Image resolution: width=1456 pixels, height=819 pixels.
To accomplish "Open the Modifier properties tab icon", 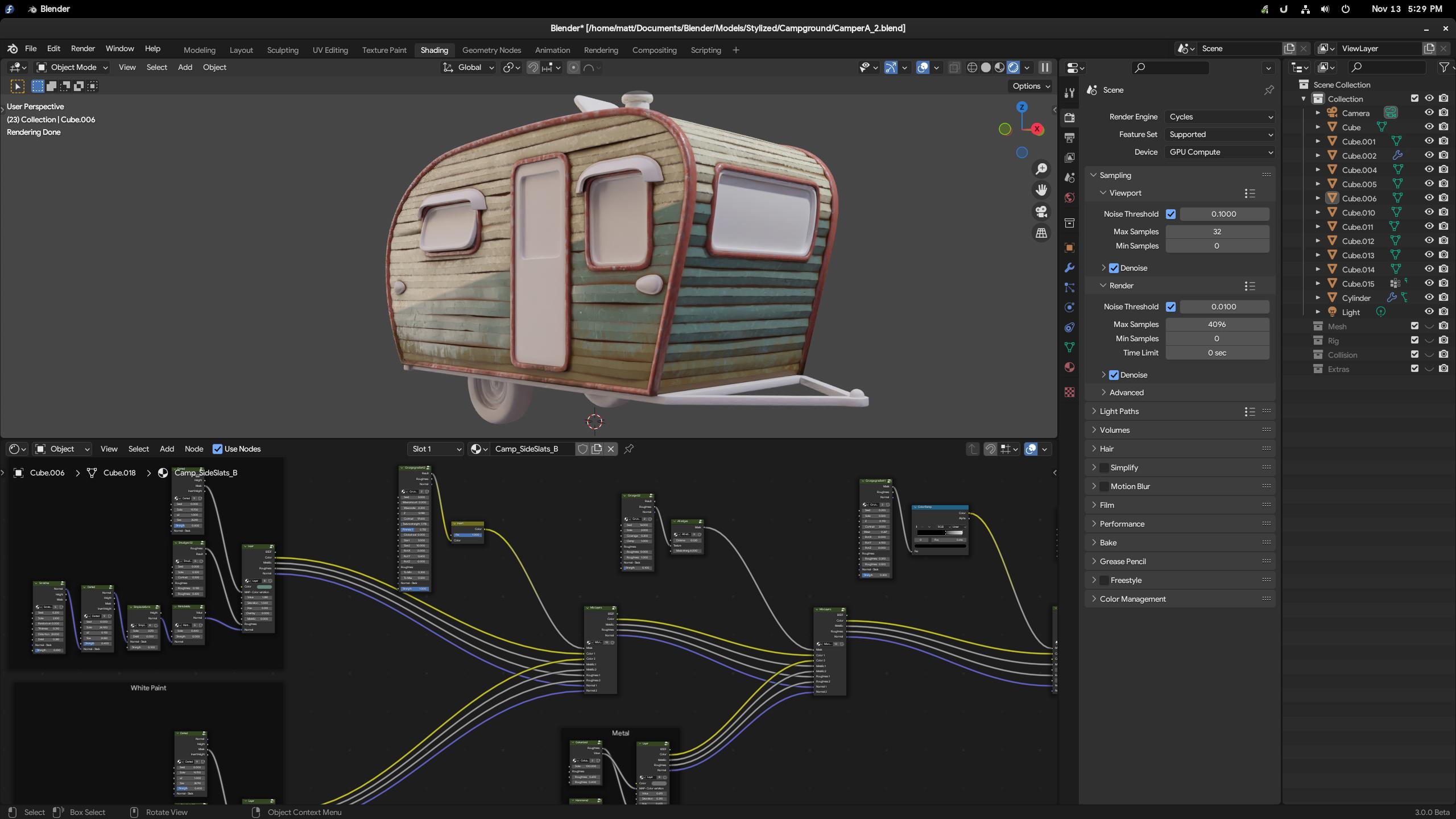I will tap(1069, 267).
